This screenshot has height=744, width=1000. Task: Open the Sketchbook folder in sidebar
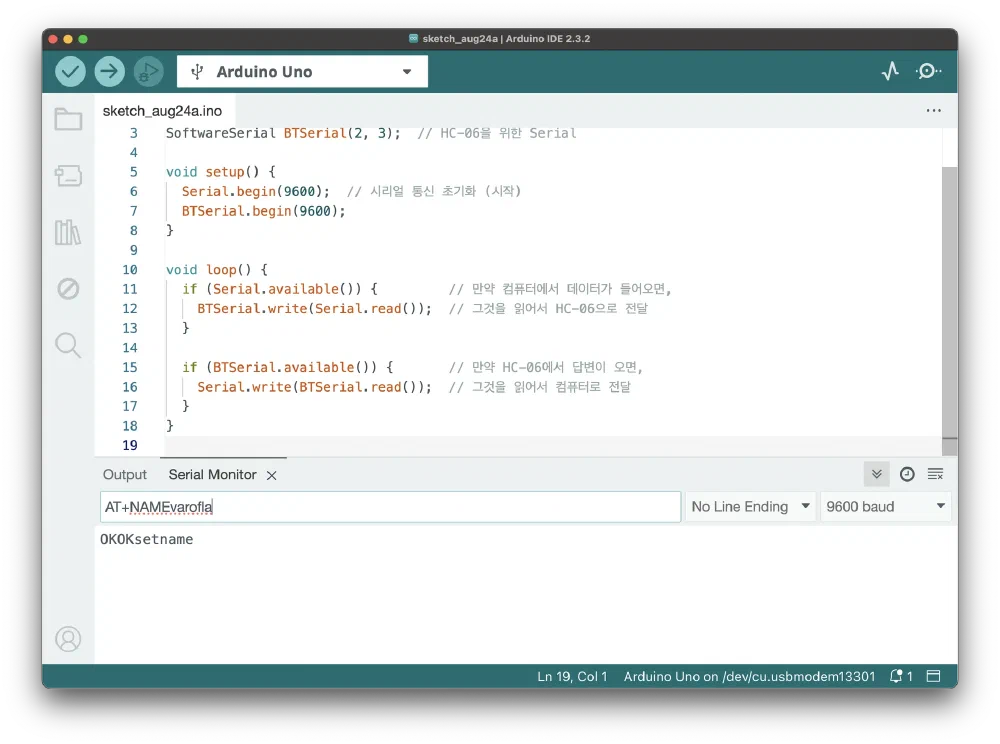click(x=68, y=120)
